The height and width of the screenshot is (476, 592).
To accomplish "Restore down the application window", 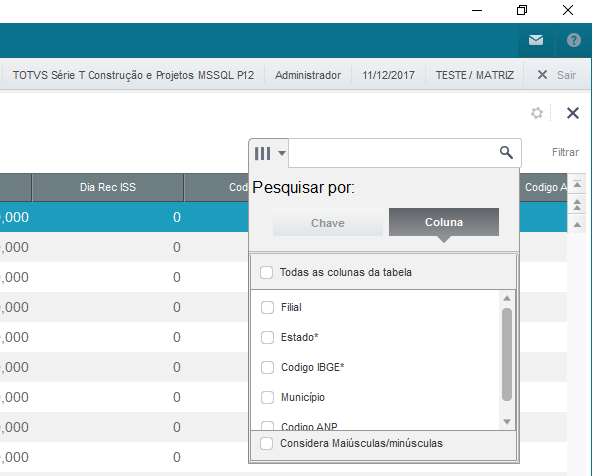I will pos(522,10).
